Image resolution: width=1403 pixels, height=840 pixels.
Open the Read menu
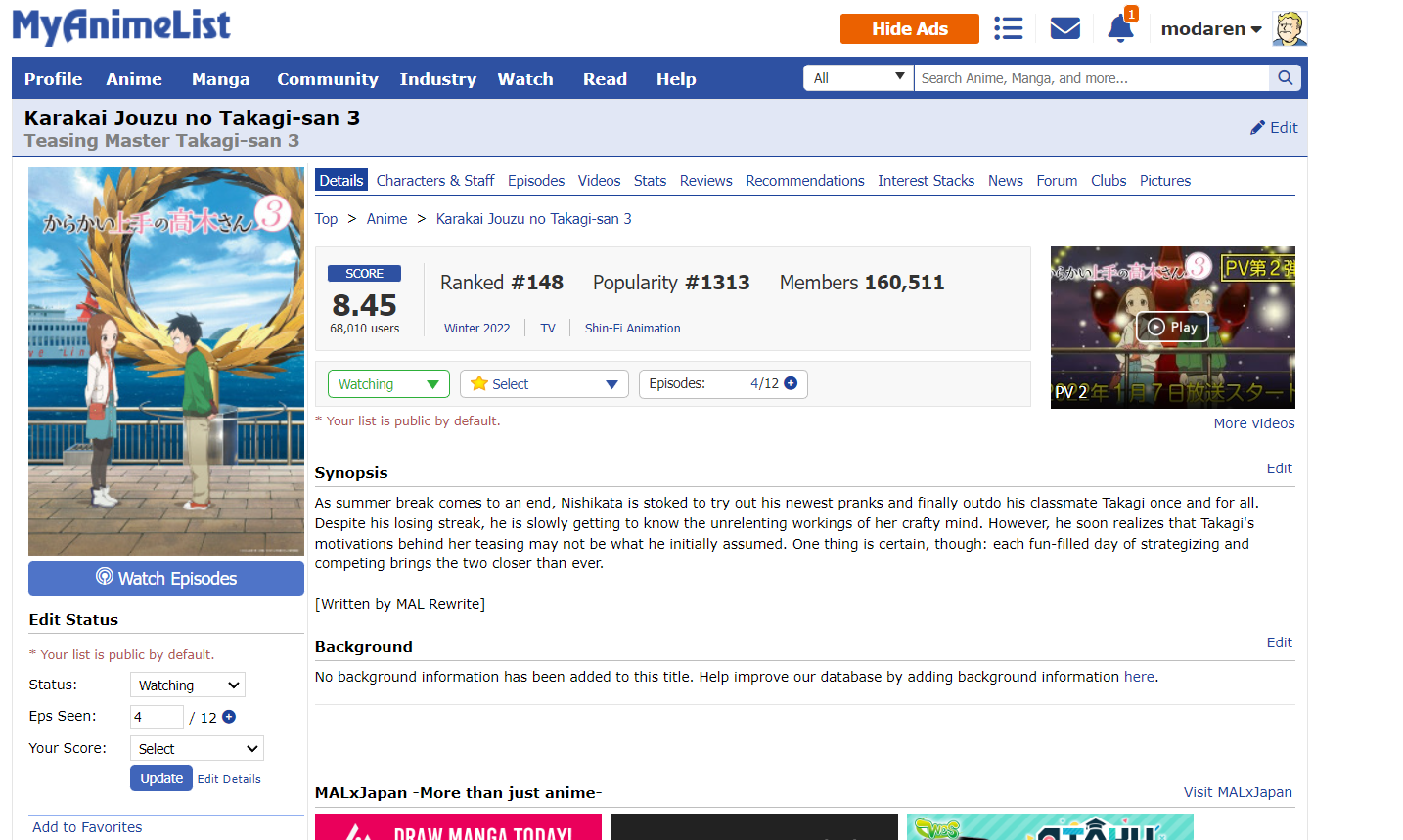point(605,79)
